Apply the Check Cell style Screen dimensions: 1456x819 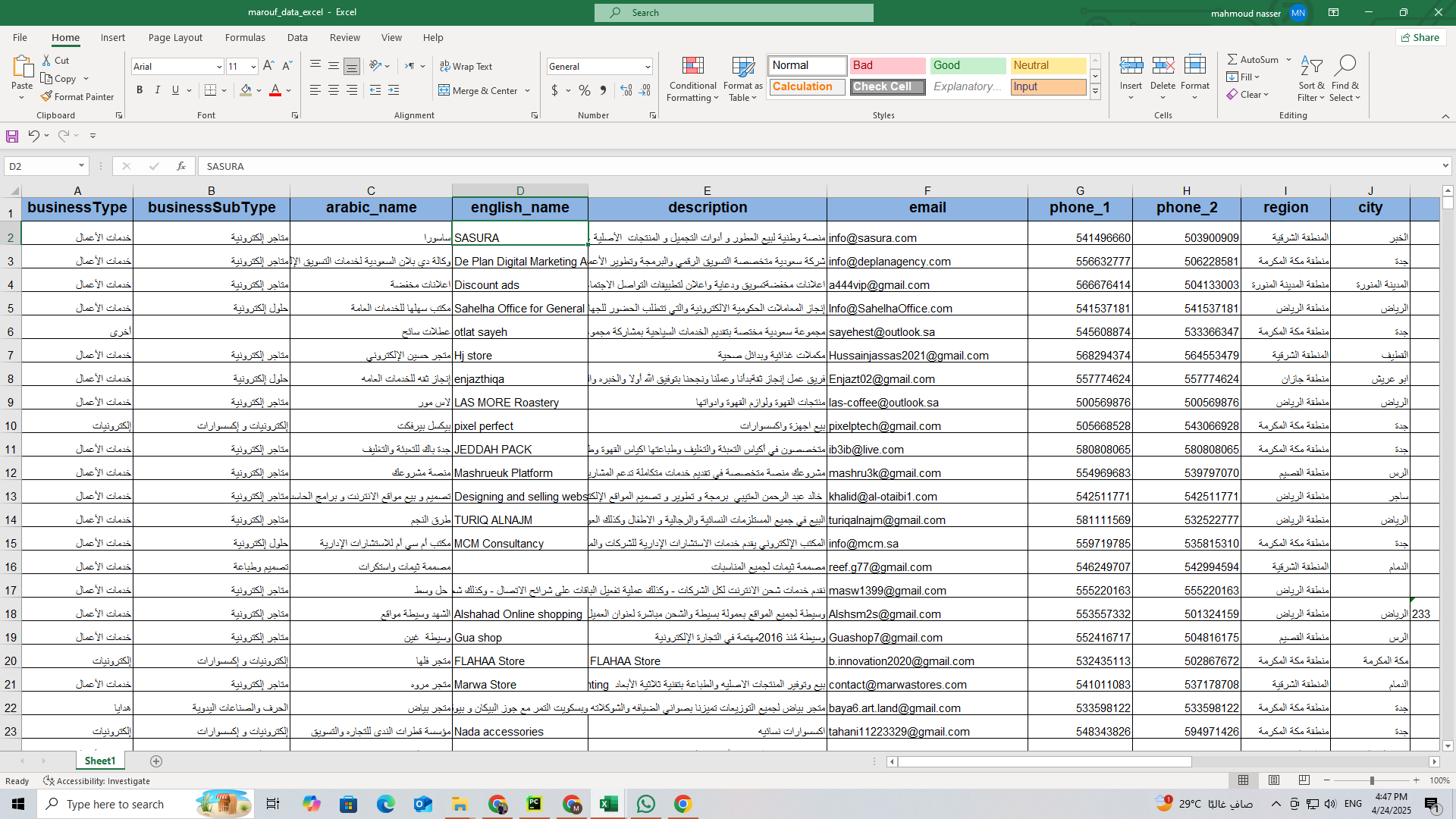(x=887, y=86)
